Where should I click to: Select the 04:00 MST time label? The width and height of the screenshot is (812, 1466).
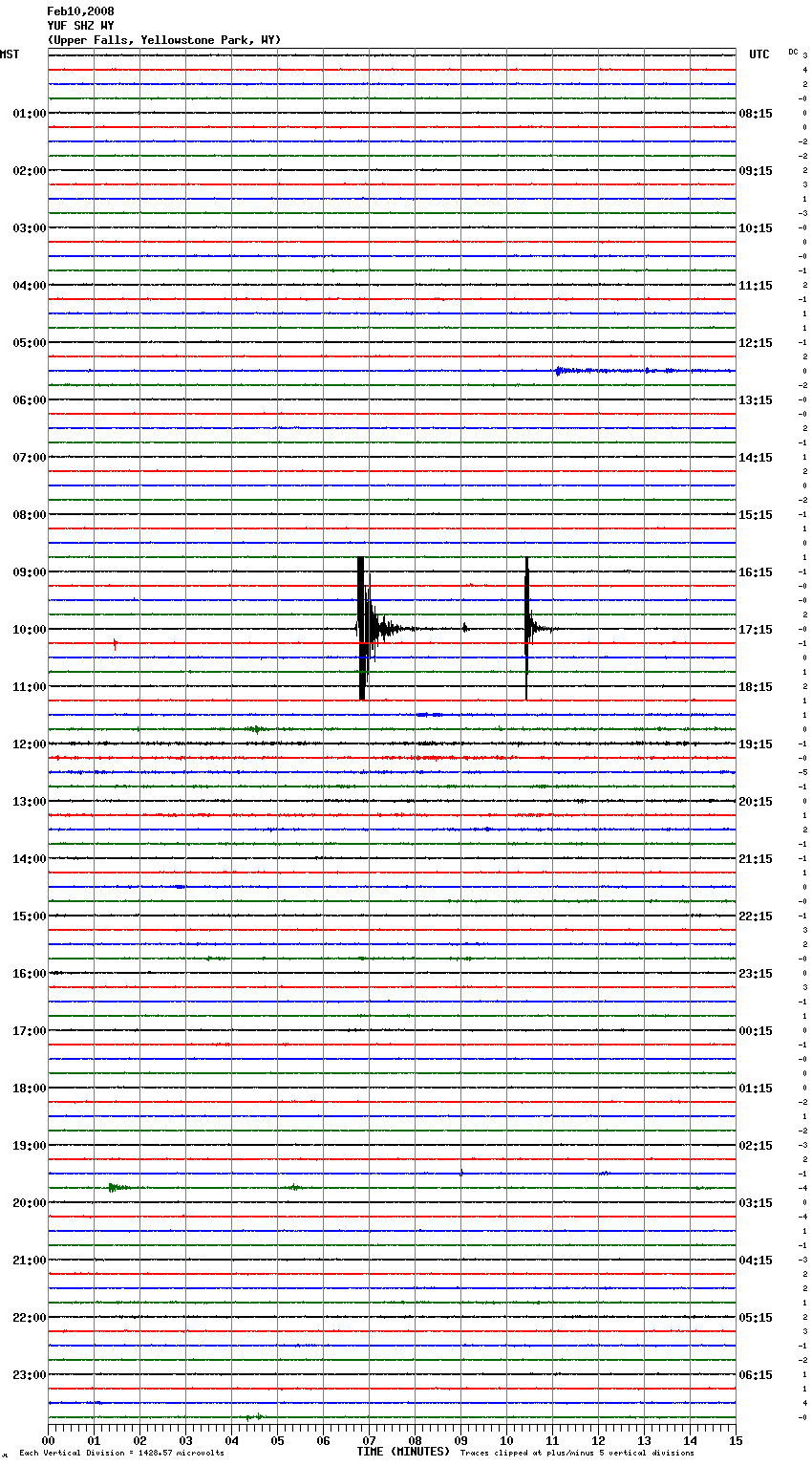point(30,286)
